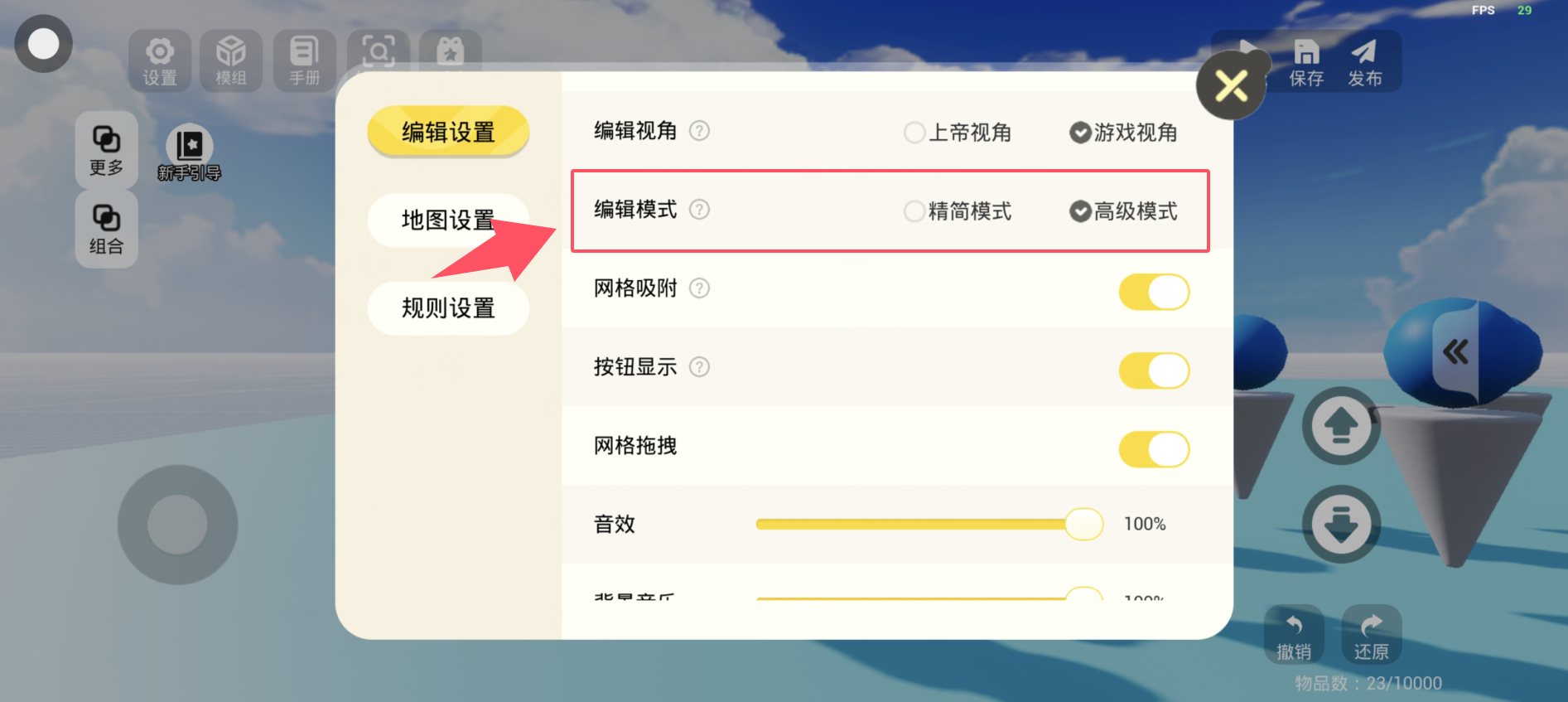Toggle the 网格吸附 grid snap switch
Viewport: 1568px width, 702px height.
(x=1154, y=292)
